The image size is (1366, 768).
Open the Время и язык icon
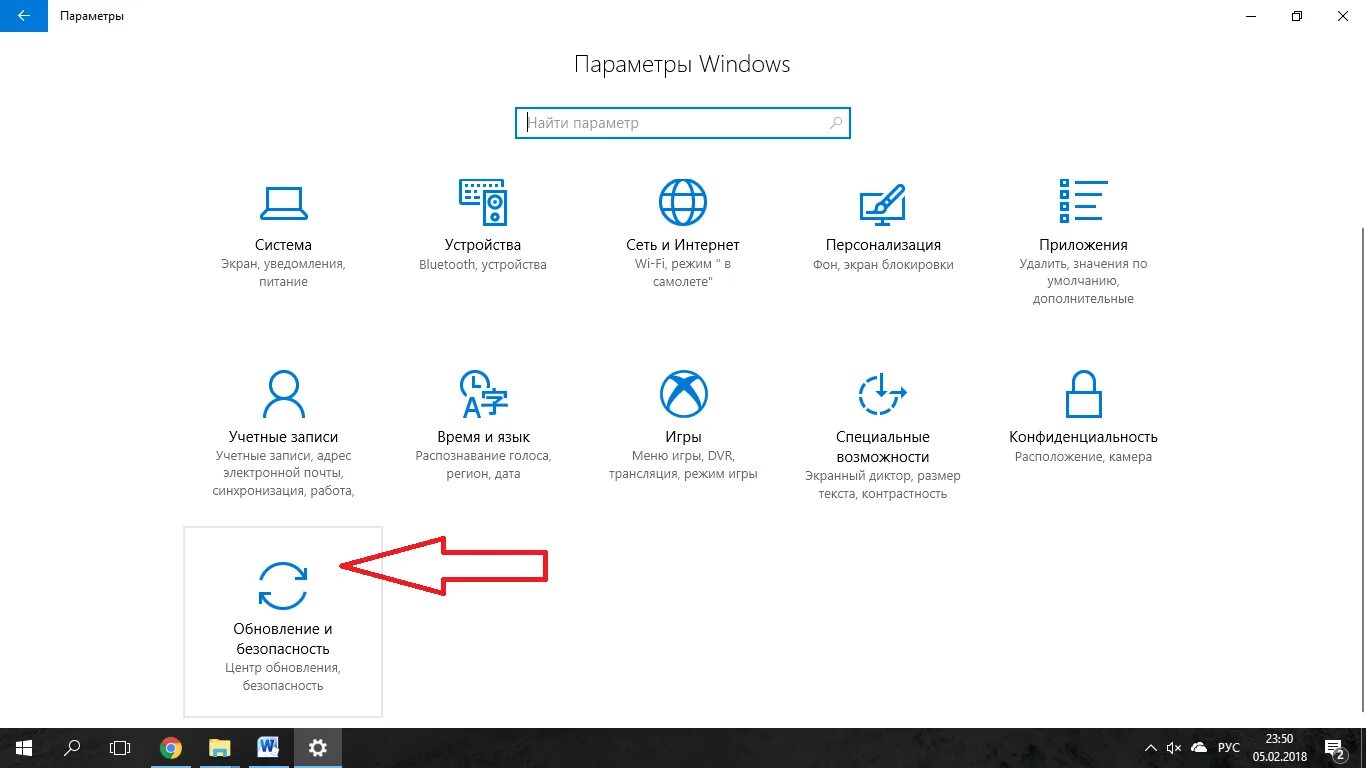(483, 394)
